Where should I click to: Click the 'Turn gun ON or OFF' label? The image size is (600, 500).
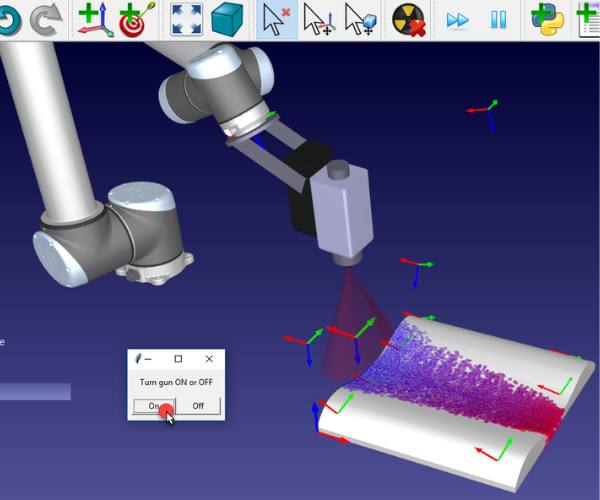click(x=176, y=382)
